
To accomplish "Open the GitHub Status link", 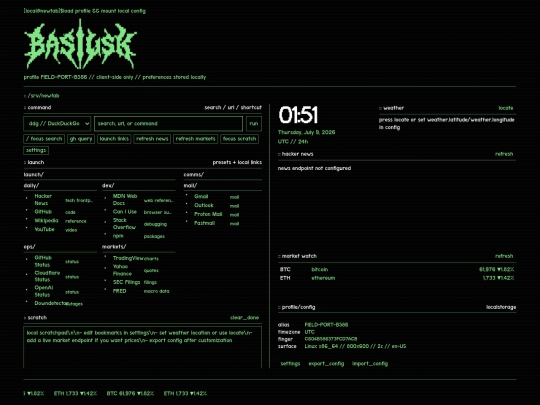I will click(43, 261).
